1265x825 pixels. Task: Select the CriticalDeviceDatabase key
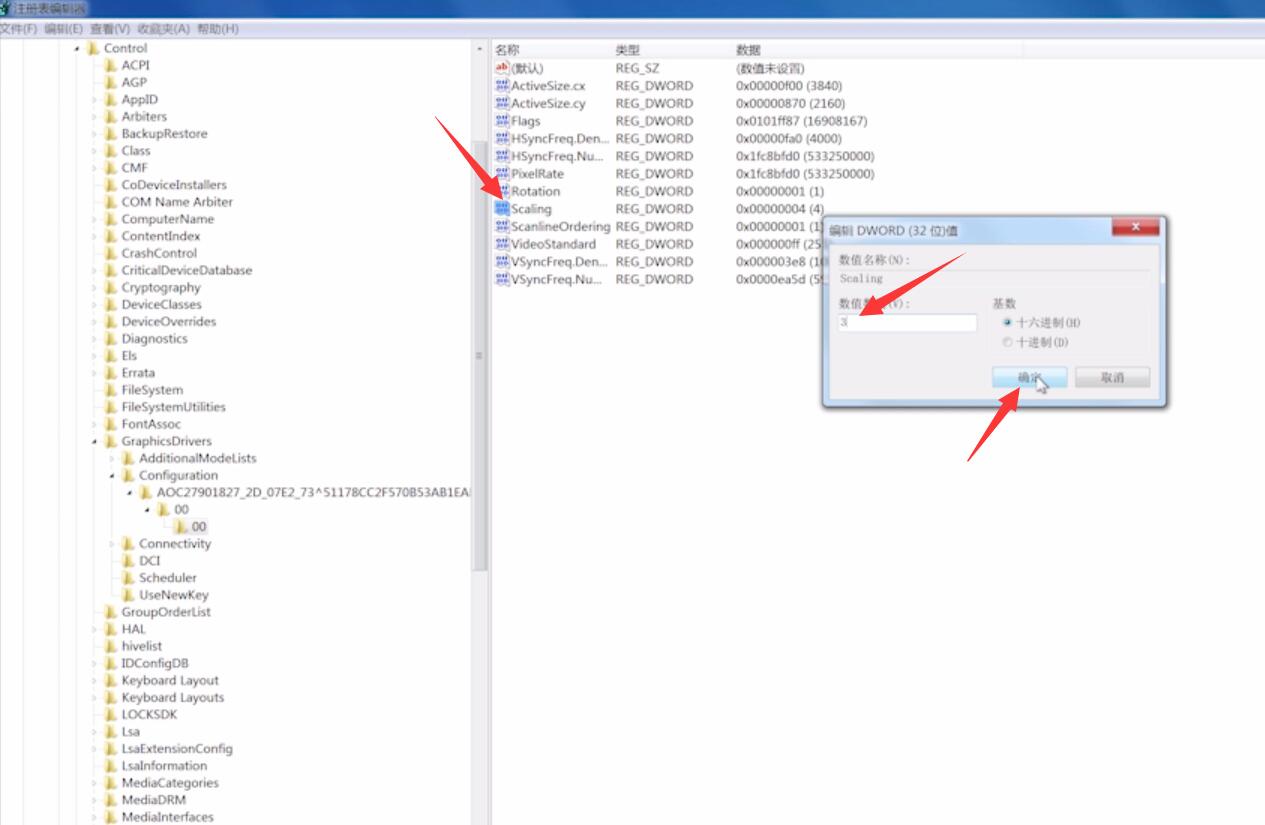[187, 270]
